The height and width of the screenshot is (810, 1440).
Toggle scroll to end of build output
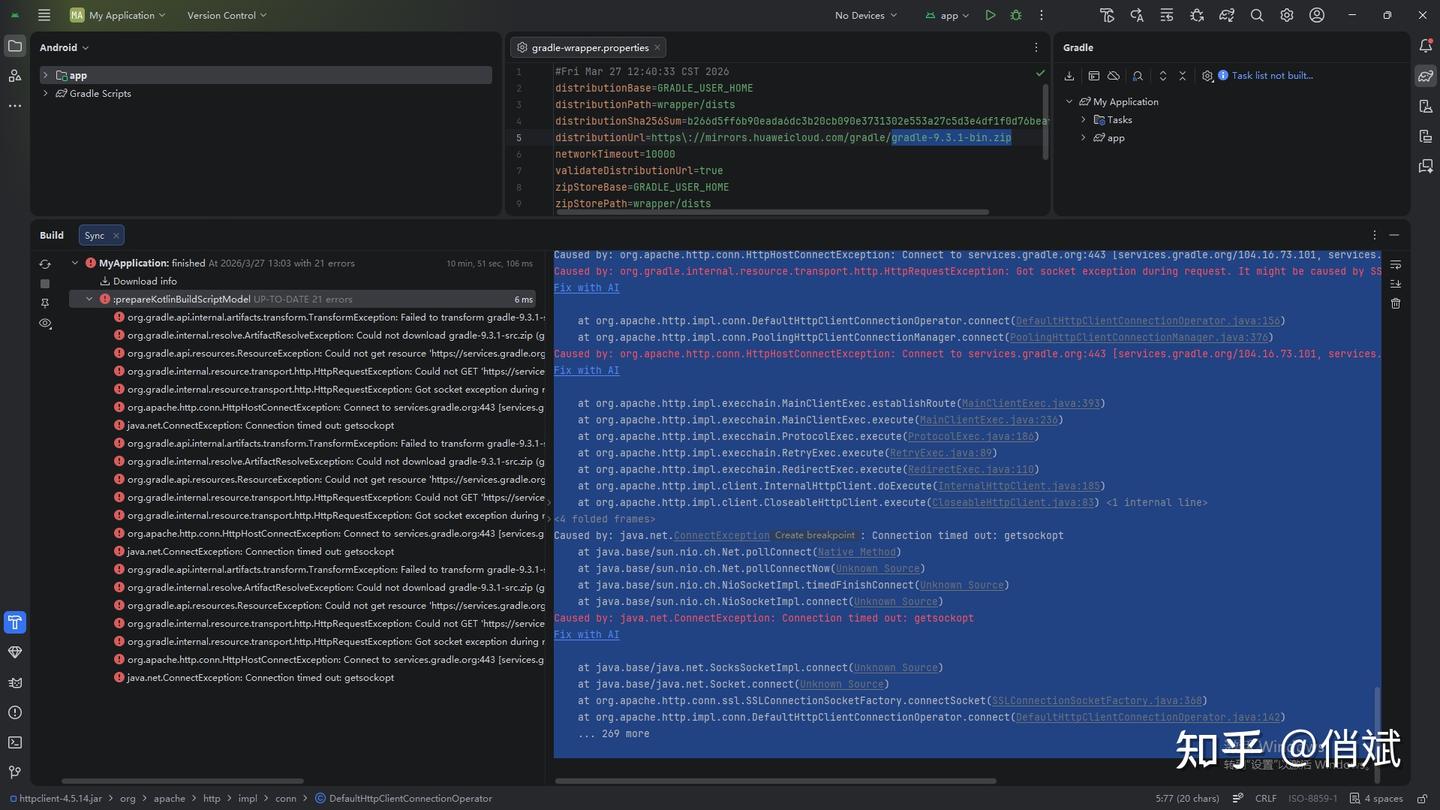tap(1396, 284)
